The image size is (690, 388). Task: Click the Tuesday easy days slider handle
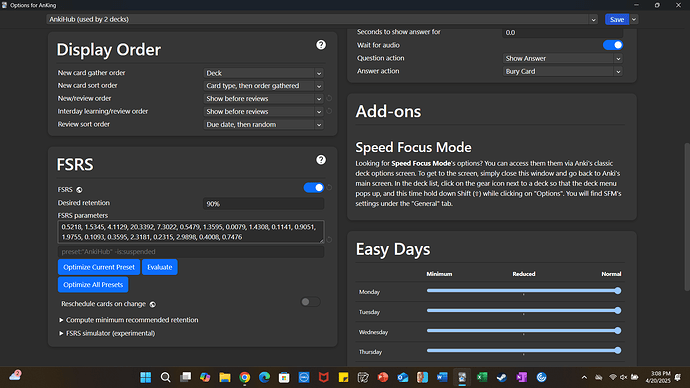tap(618, 311)
